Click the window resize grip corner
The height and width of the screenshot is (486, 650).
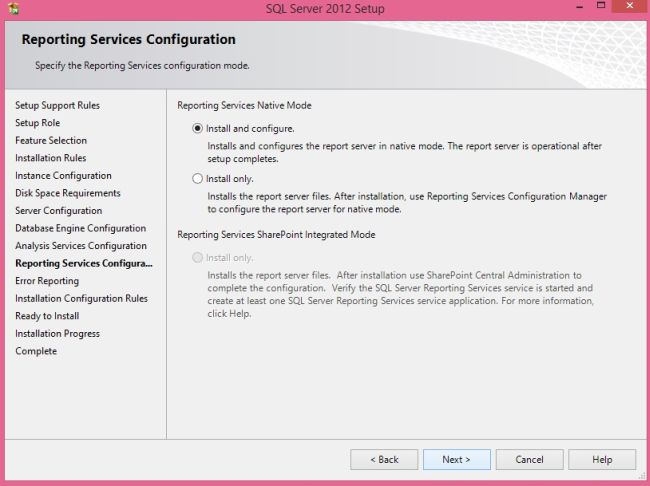(643, 476)
